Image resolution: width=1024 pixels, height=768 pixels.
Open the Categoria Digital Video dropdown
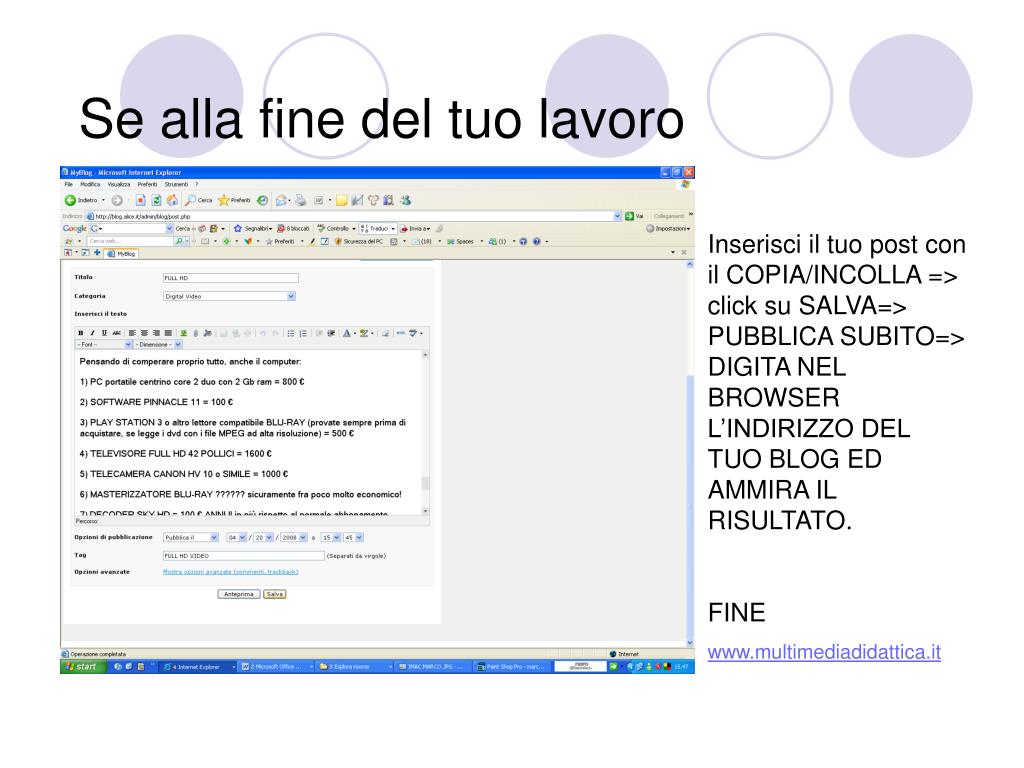229,296
